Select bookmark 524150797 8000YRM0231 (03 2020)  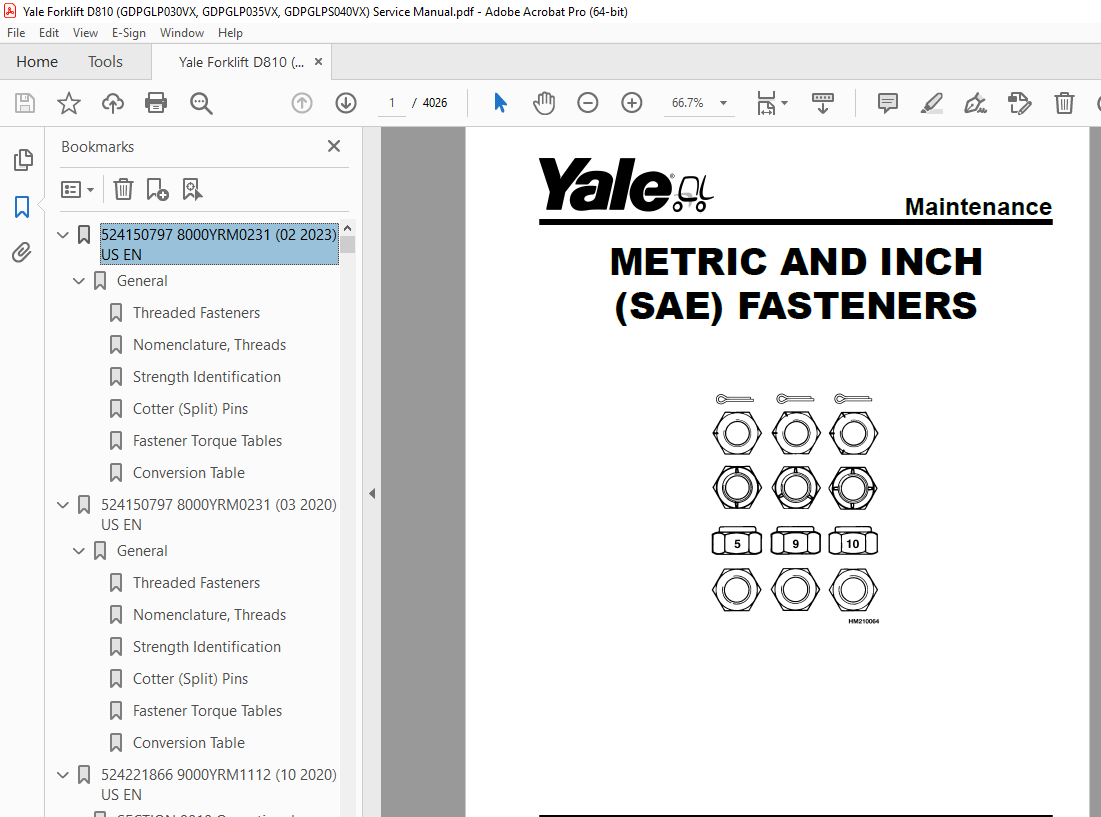[219, 514]
